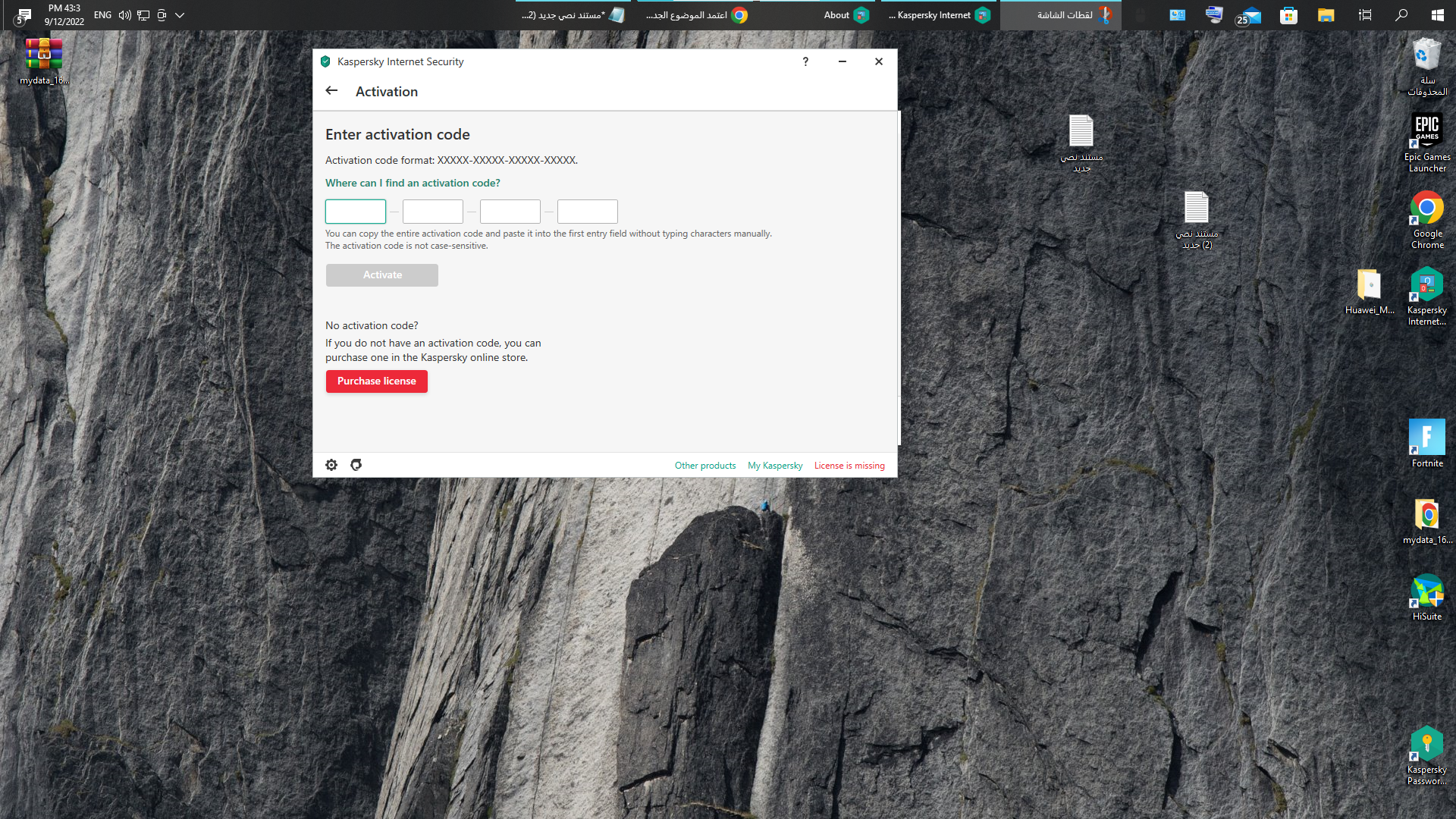Image resolution: width=1456 pixels, height=819 pixels.
Task: Open text document labeled (2) on desktop
Action: pos(1197,220)
